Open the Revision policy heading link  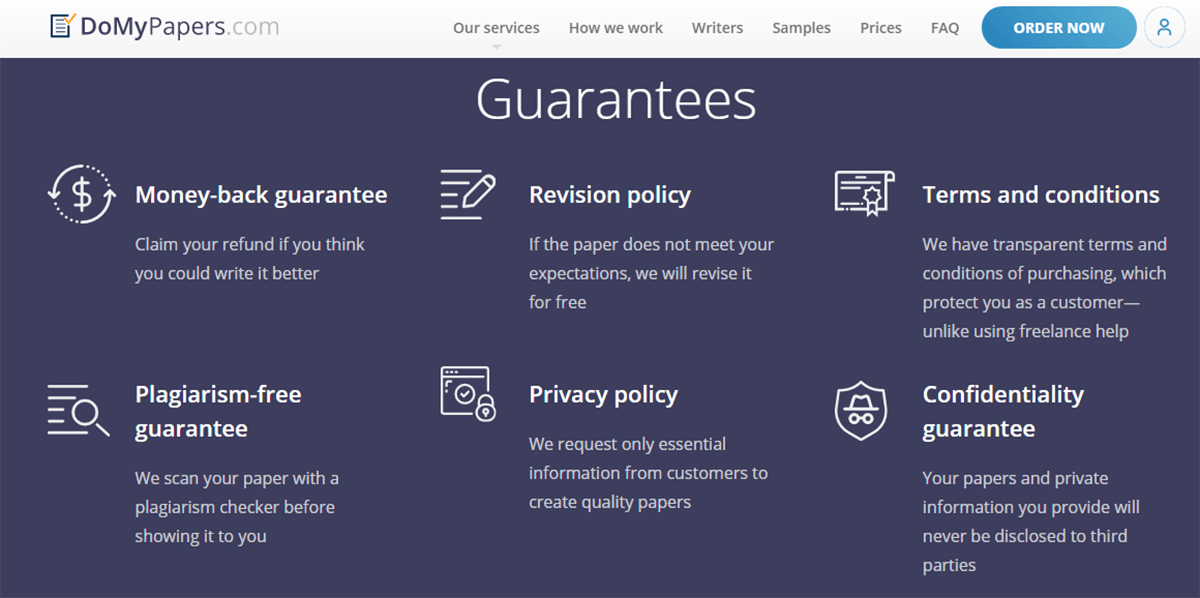coord(609,195)
